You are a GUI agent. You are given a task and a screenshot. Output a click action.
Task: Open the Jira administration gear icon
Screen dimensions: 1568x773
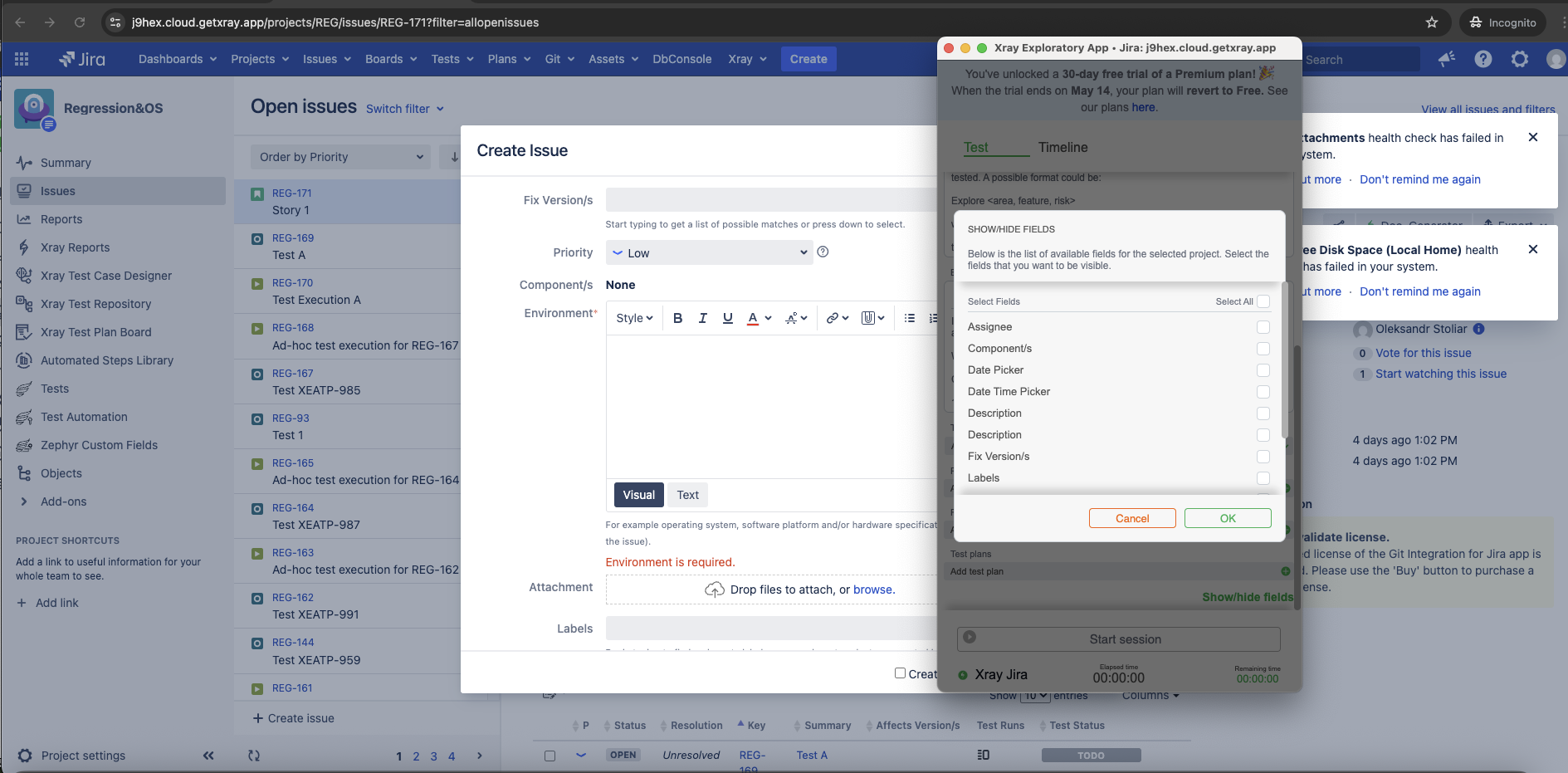coord(1520,59)
